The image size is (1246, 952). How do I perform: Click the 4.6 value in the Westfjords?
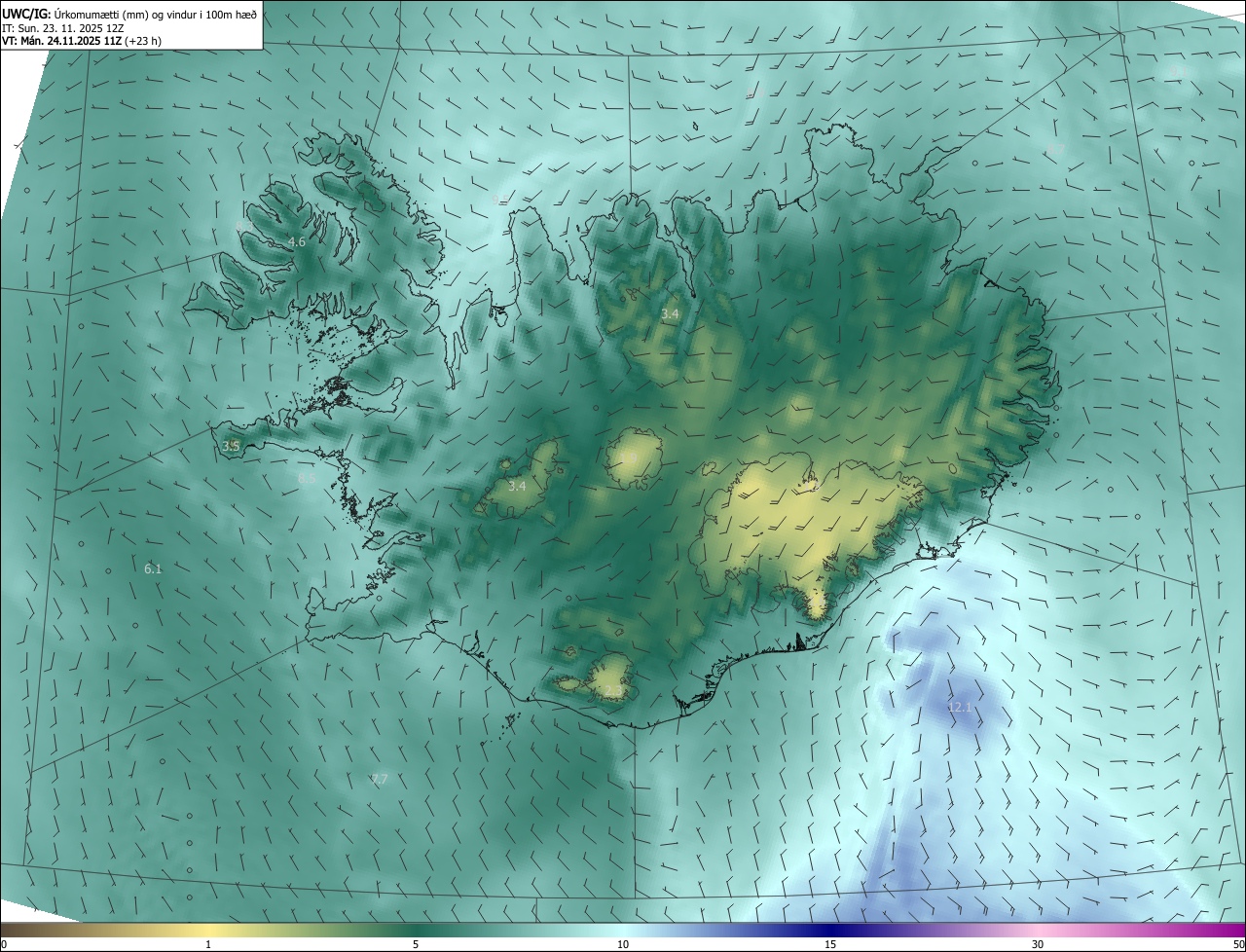(x=297, y=241)
